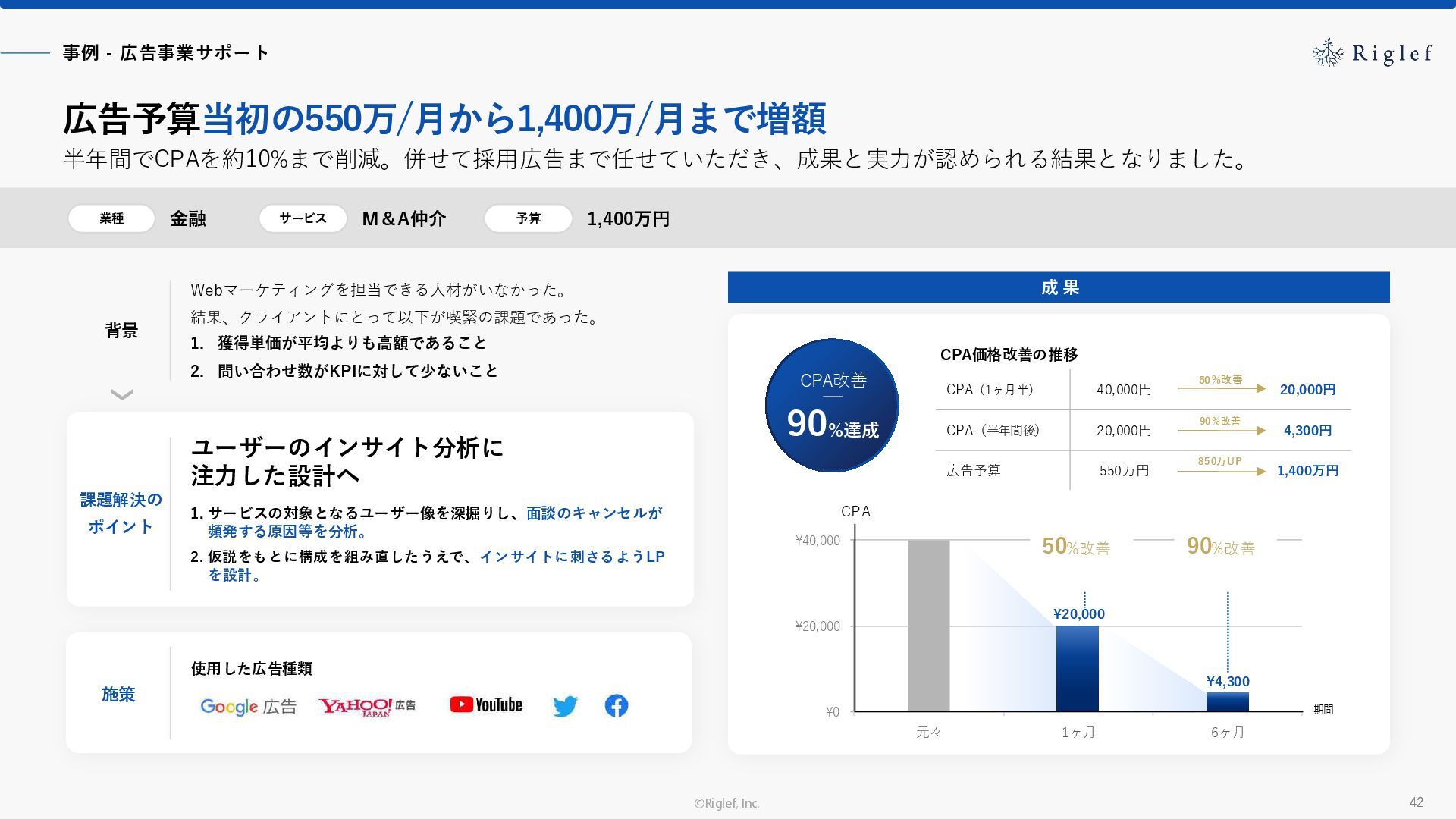The width and height of the screenshot is (1456, 819).
Task: Click the Yahoo! JAPAN 広告 logo
Action: 367,706
